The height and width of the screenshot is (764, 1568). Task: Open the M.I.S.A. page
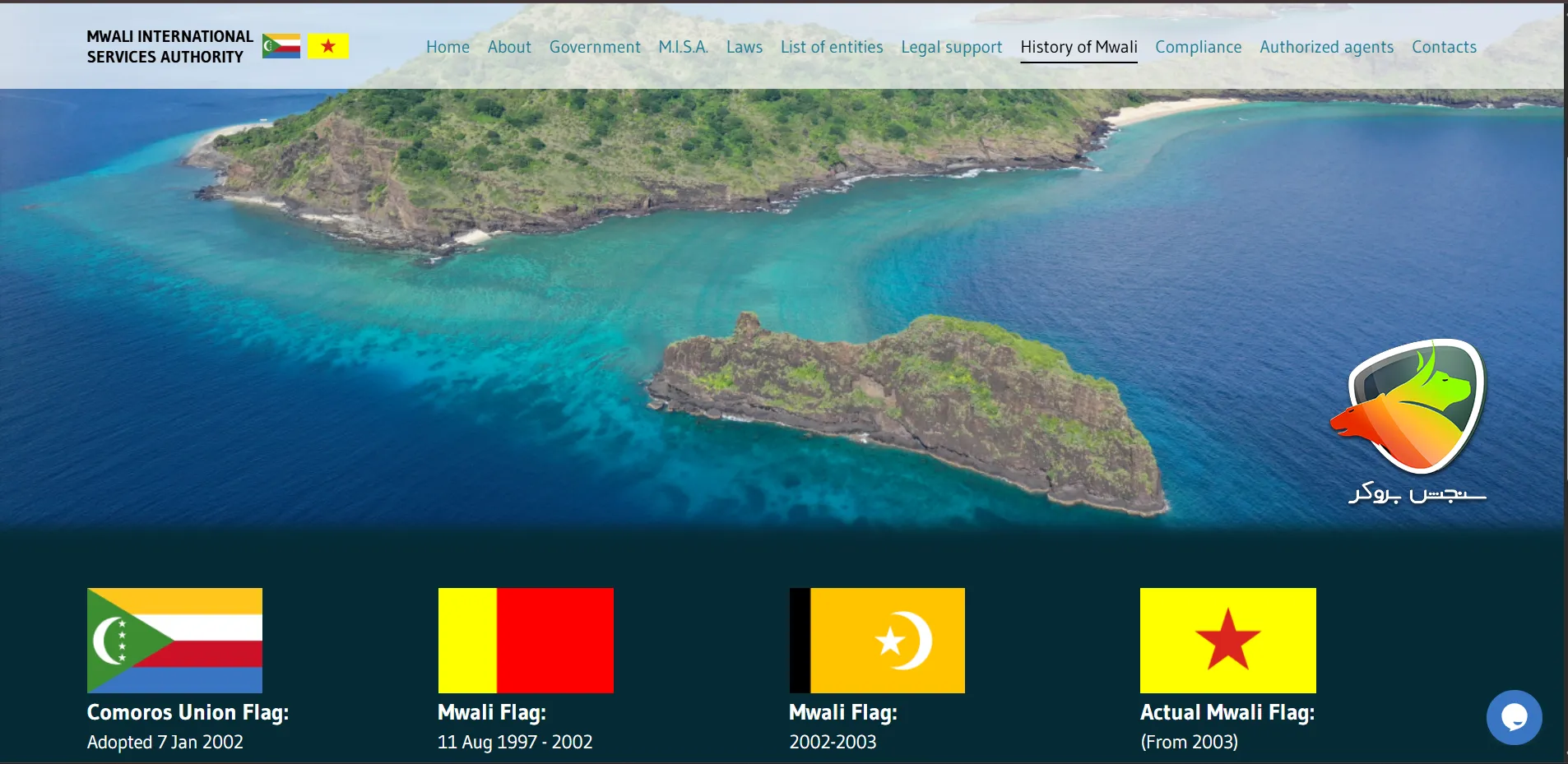pyautogui.click(x=683, y=47)
